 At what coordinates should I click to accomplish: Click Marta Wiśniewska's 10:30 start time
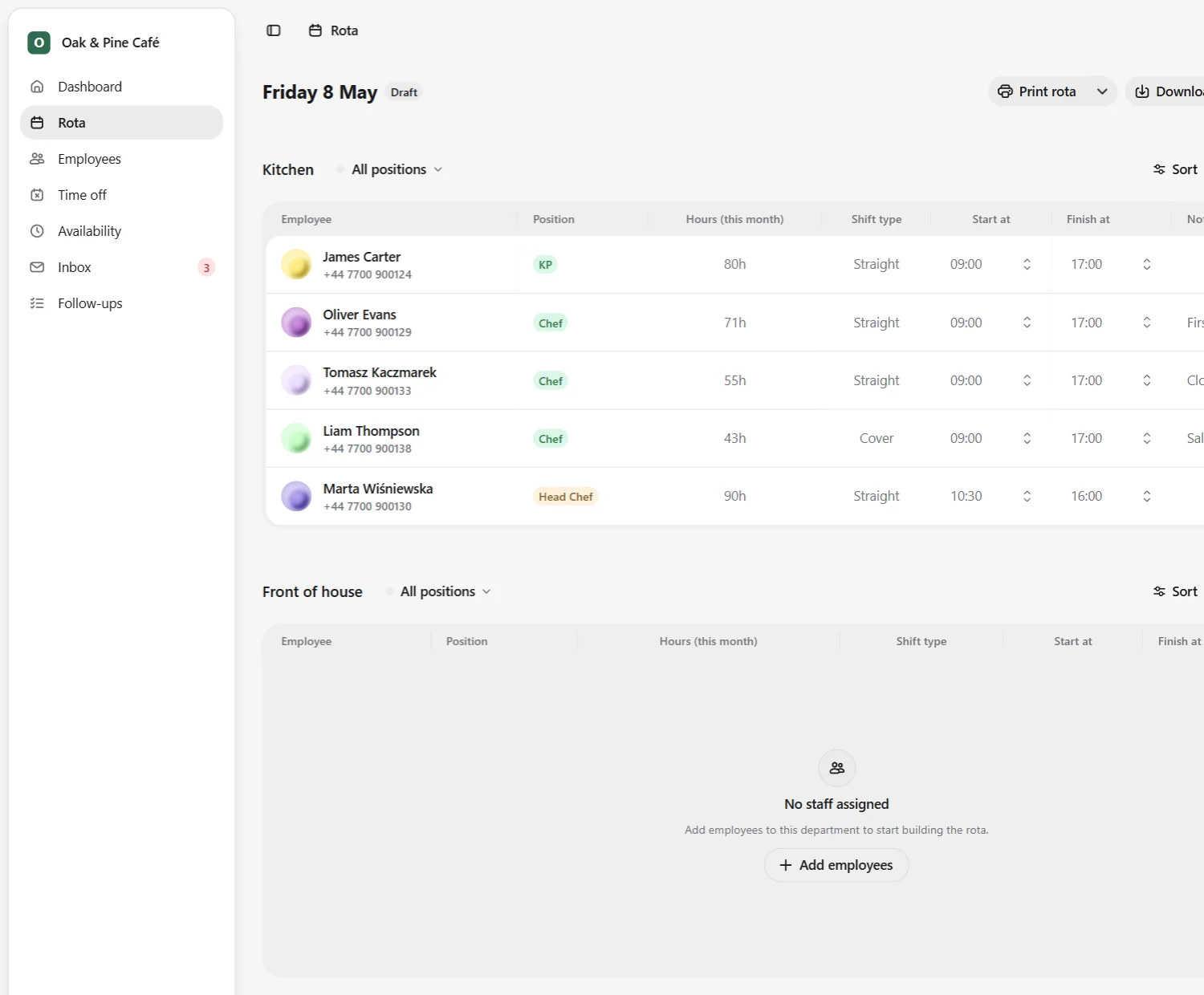(x=966, y=496)
